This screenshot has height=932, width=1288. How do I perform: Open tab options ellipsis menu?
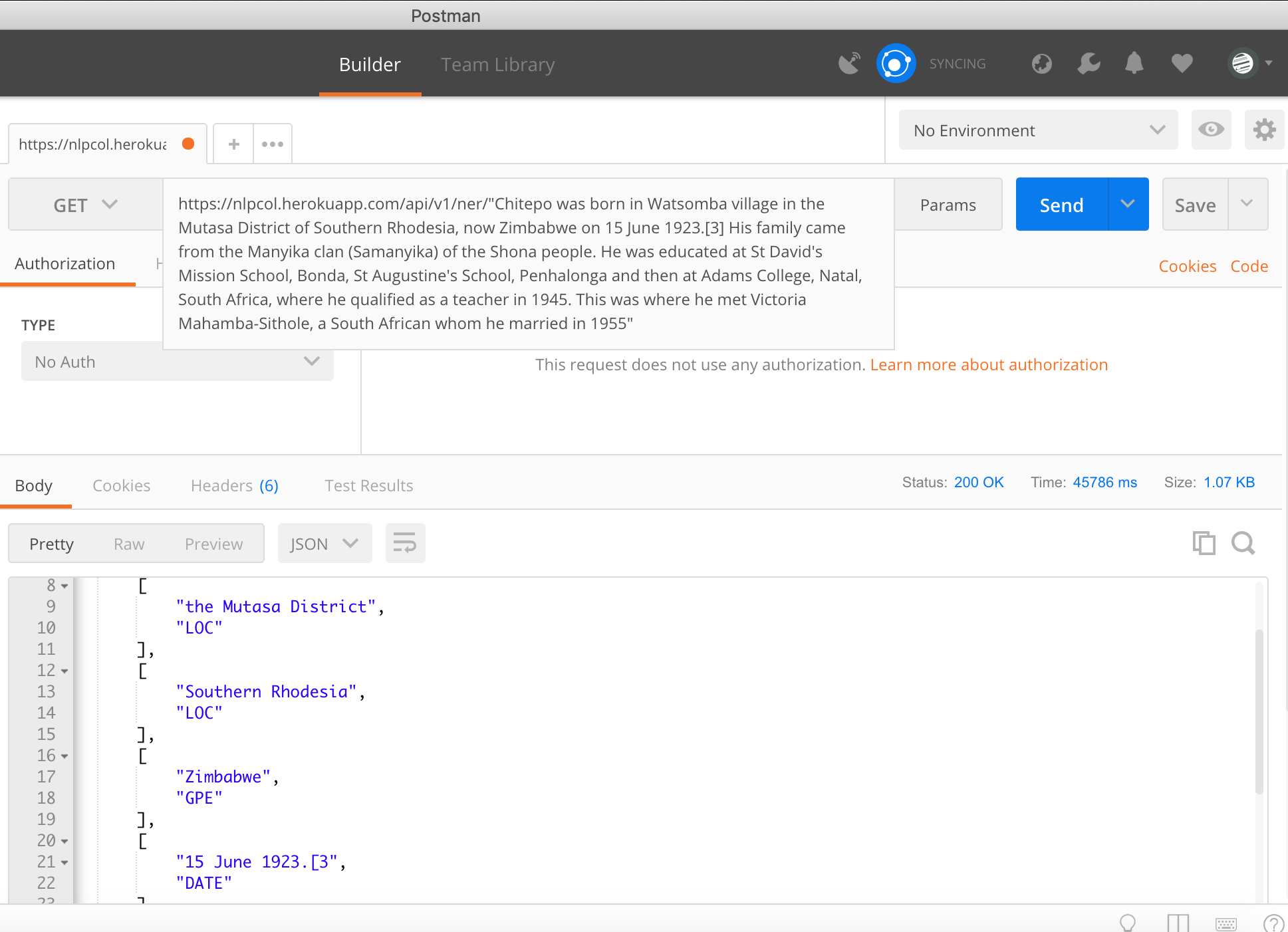click(272, 144)
